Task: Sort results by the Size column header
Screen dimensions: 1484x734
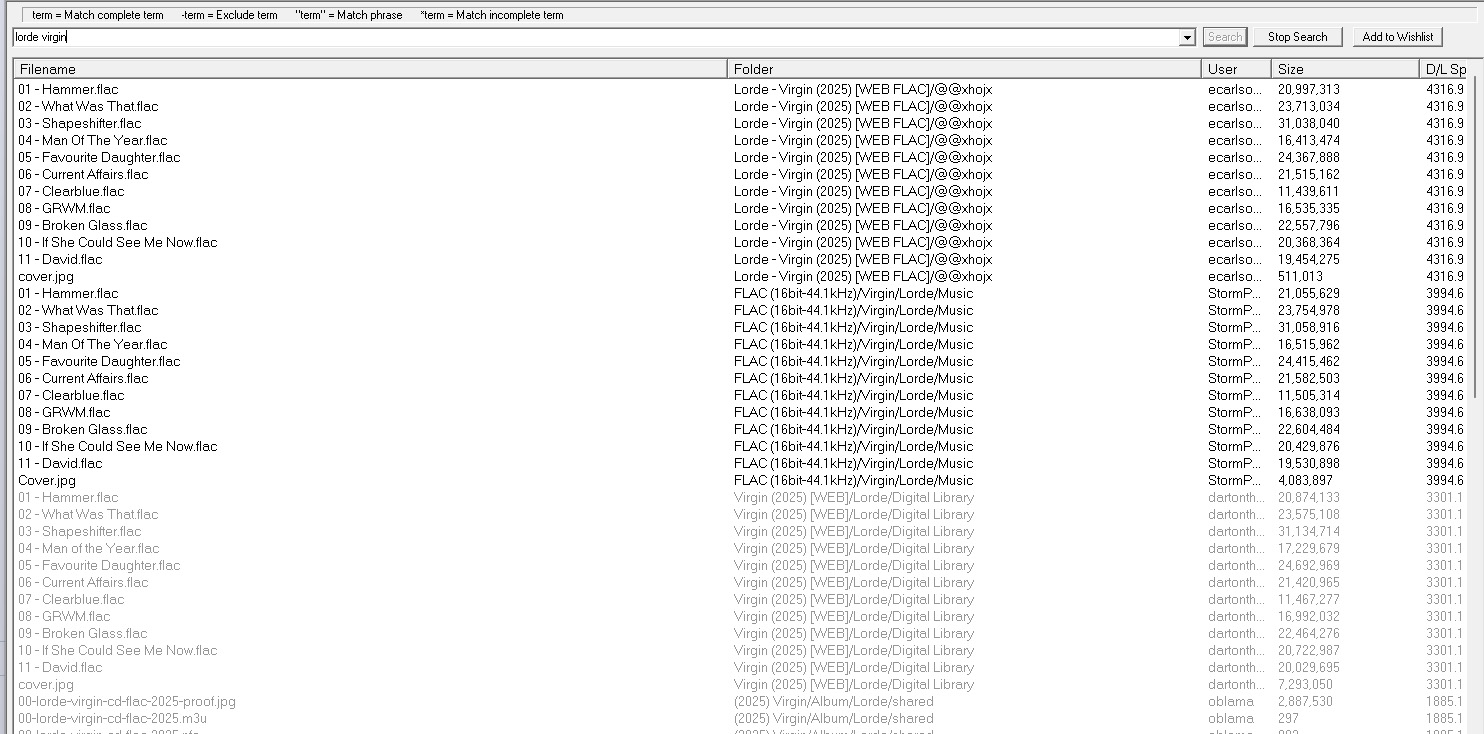Action: coord(1345,69)
